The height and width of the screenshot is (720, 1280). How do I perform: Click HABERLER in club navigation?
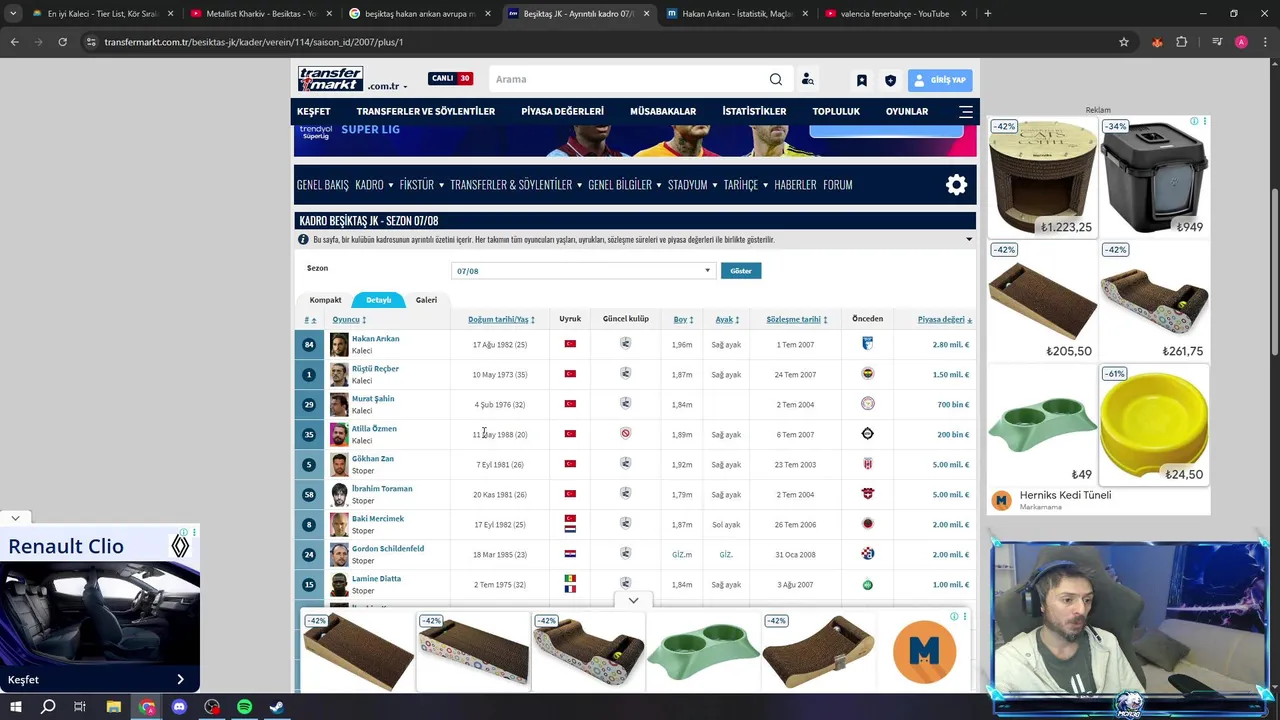point(795,185)
